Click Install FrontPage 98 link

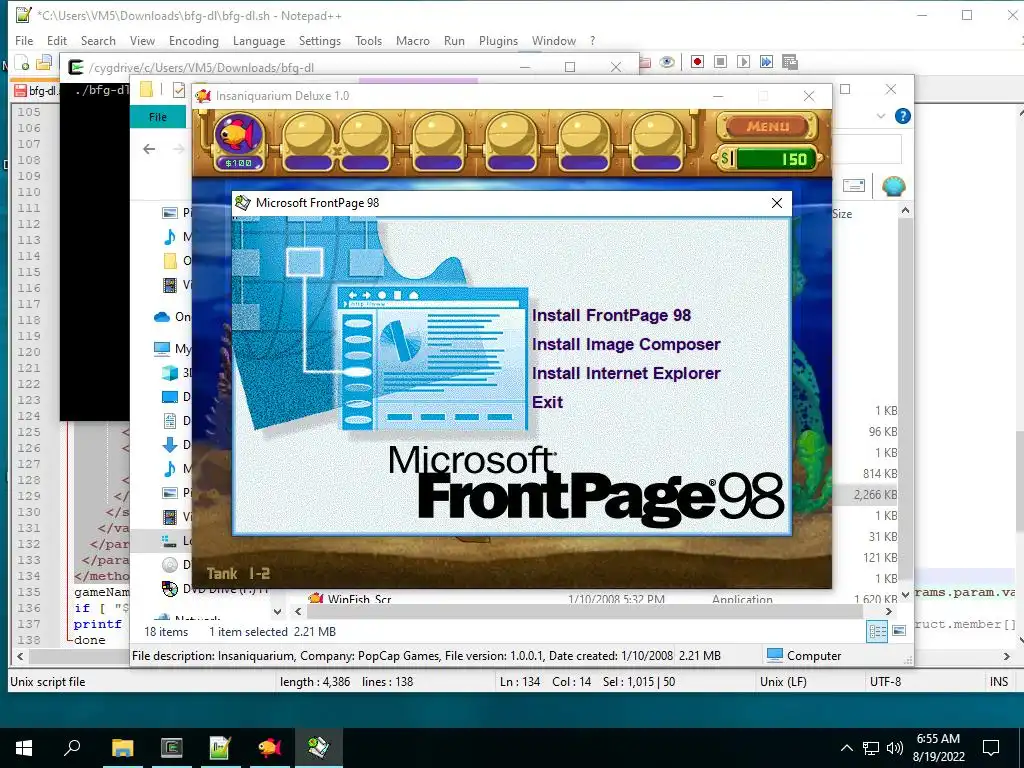(611, 315)
